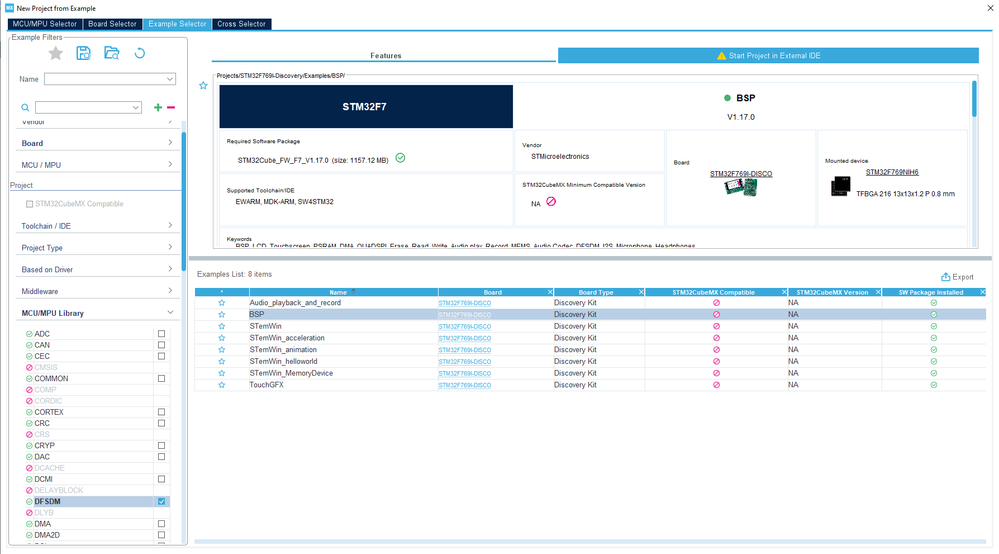Viewport: 999px width, 554px height.
Task: Remove the Board Type column via X
Action: coord(641,292)
